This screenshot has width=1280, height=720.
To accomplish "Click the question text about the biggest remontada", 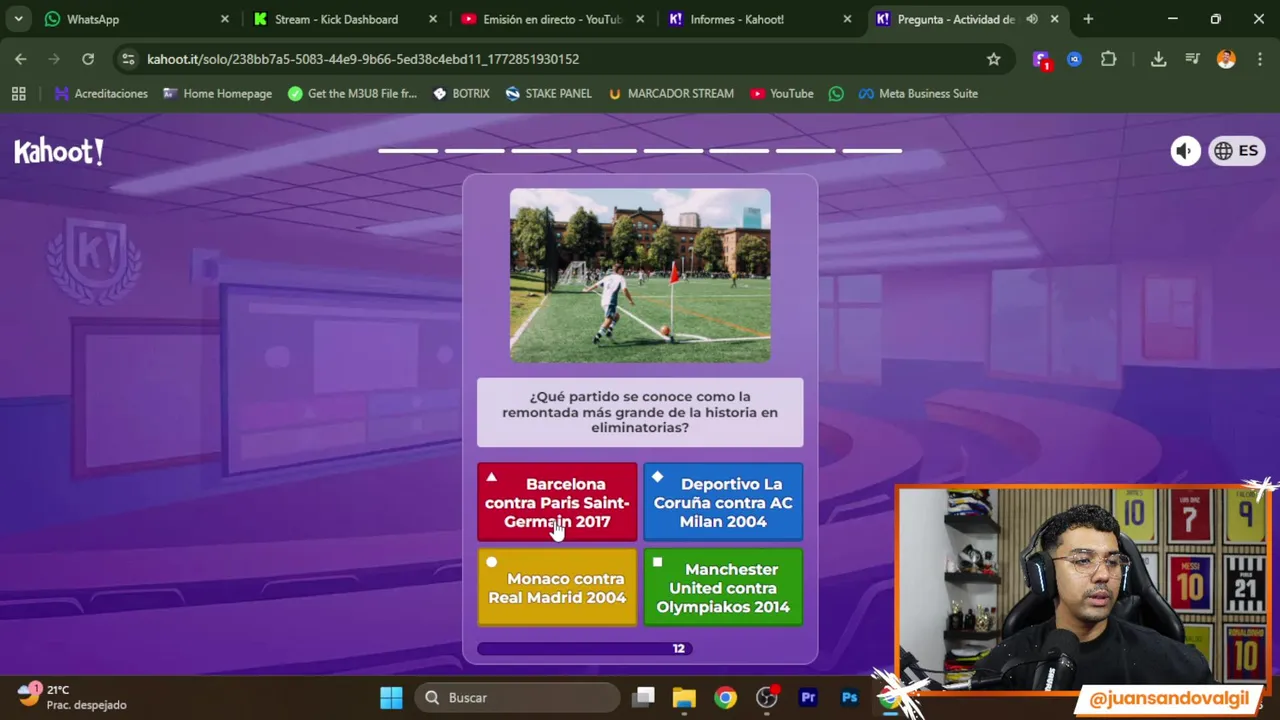I will pos(640,412).
